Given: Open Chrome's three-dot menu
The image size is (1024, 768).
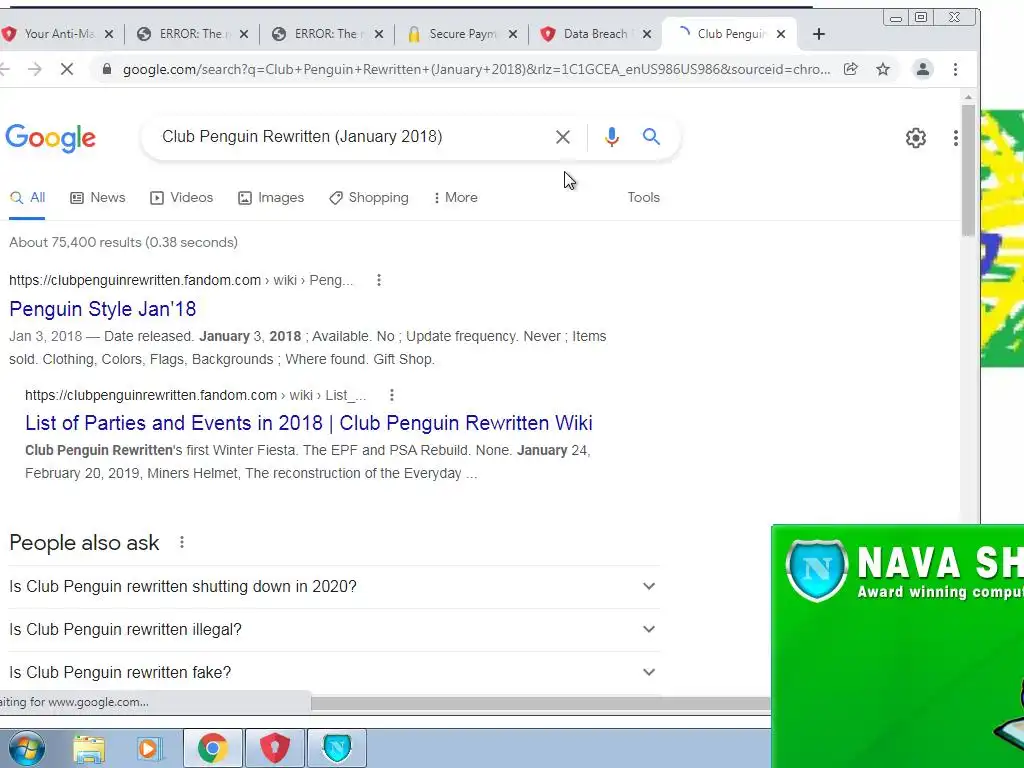Looking at the screenshot, I should click(955, 69).
